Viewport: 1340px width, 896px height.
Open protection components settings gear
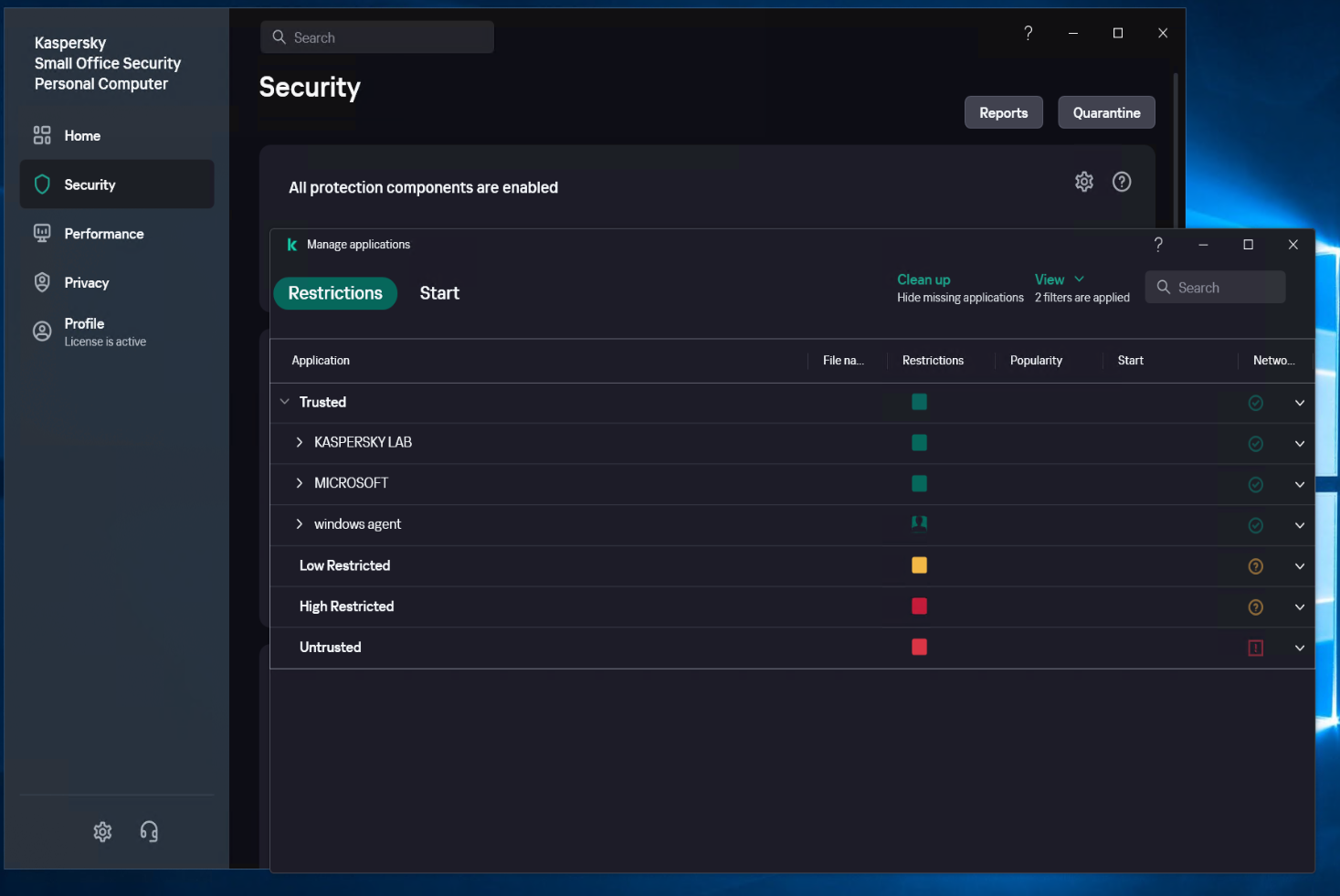point(1084,182)
